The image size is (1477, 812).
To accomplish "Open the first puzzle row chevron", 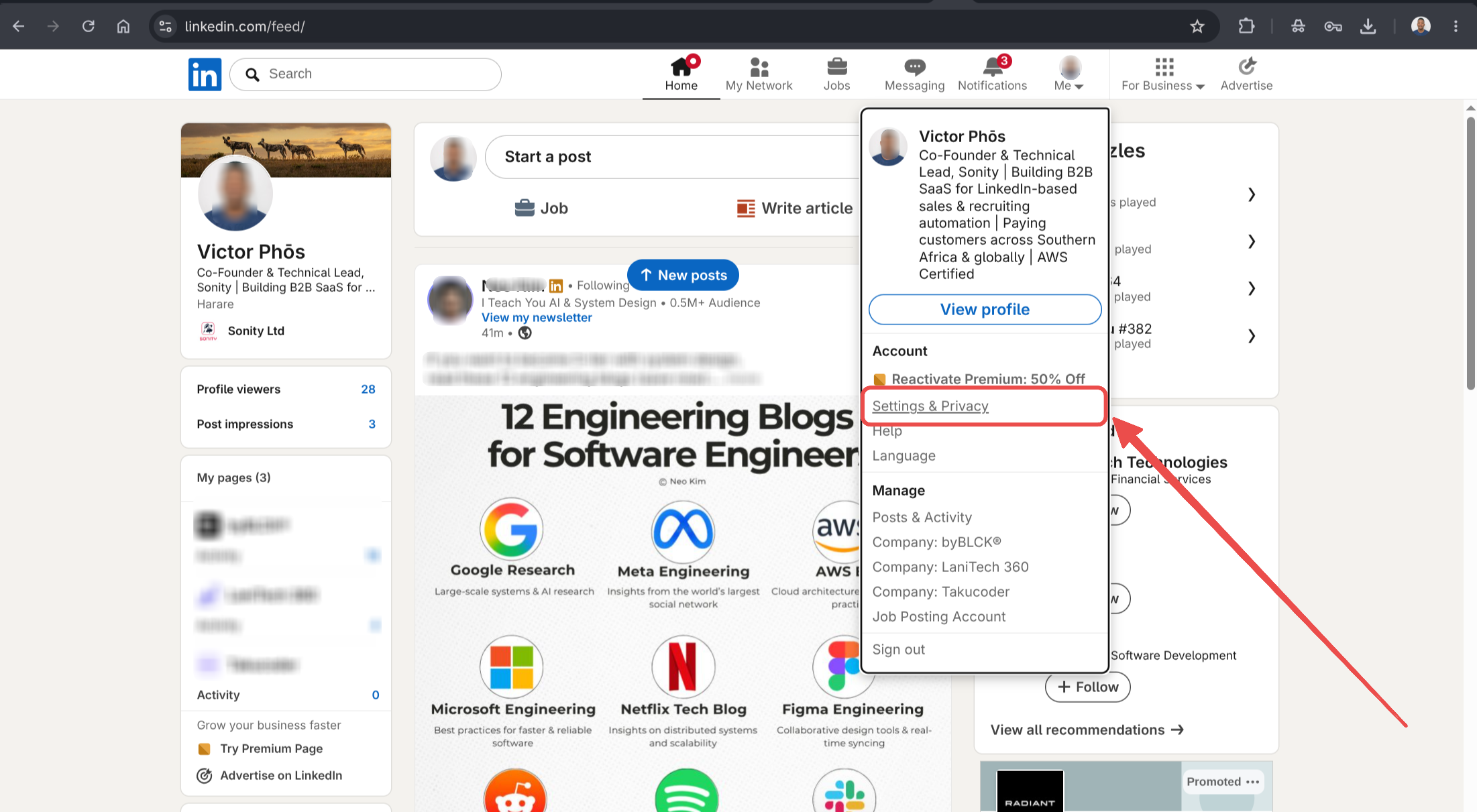I will coord(1252,194).
